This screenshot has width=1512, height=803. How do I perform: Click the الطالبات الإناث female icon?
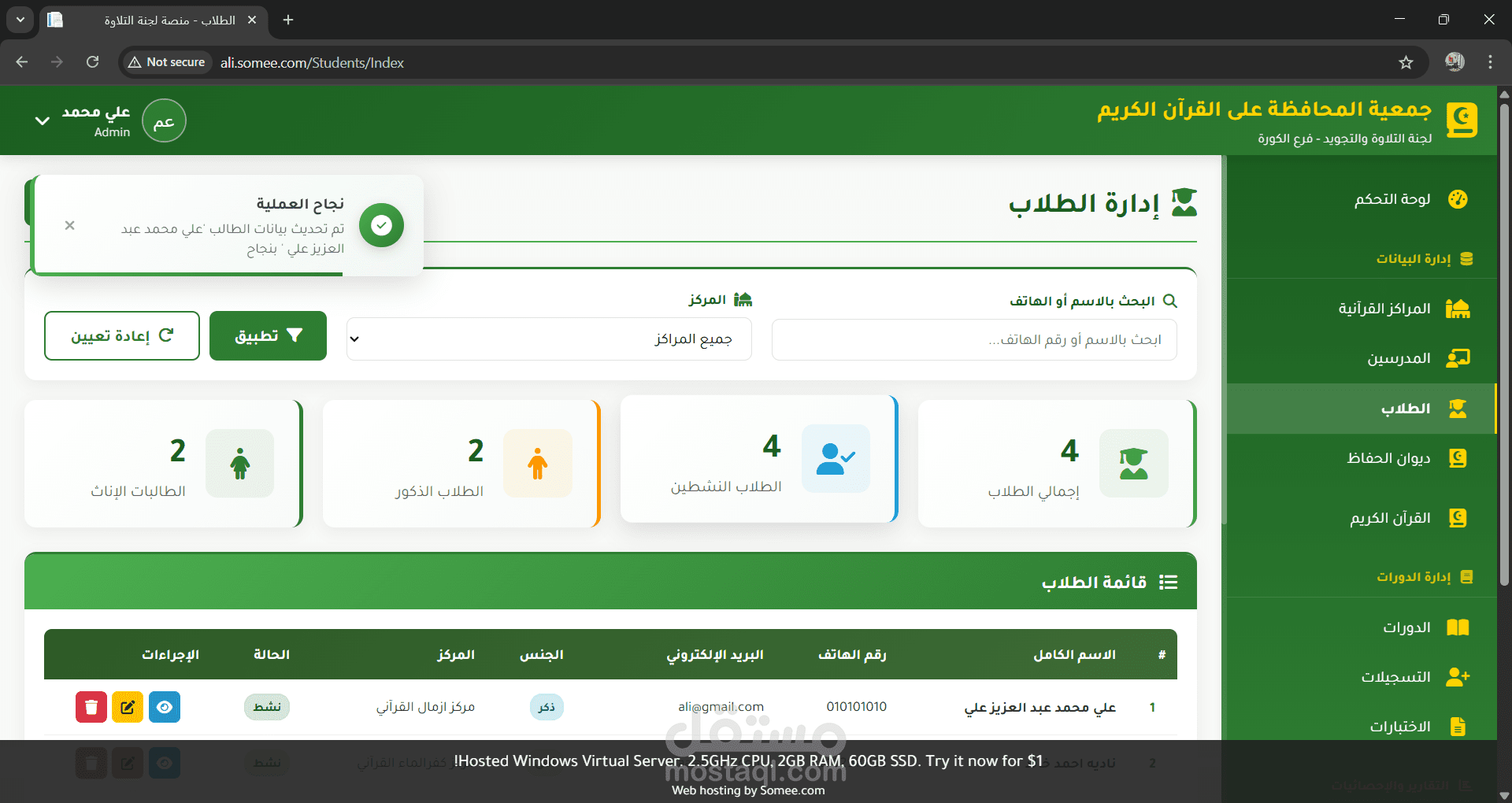click(x=240, y=463)
